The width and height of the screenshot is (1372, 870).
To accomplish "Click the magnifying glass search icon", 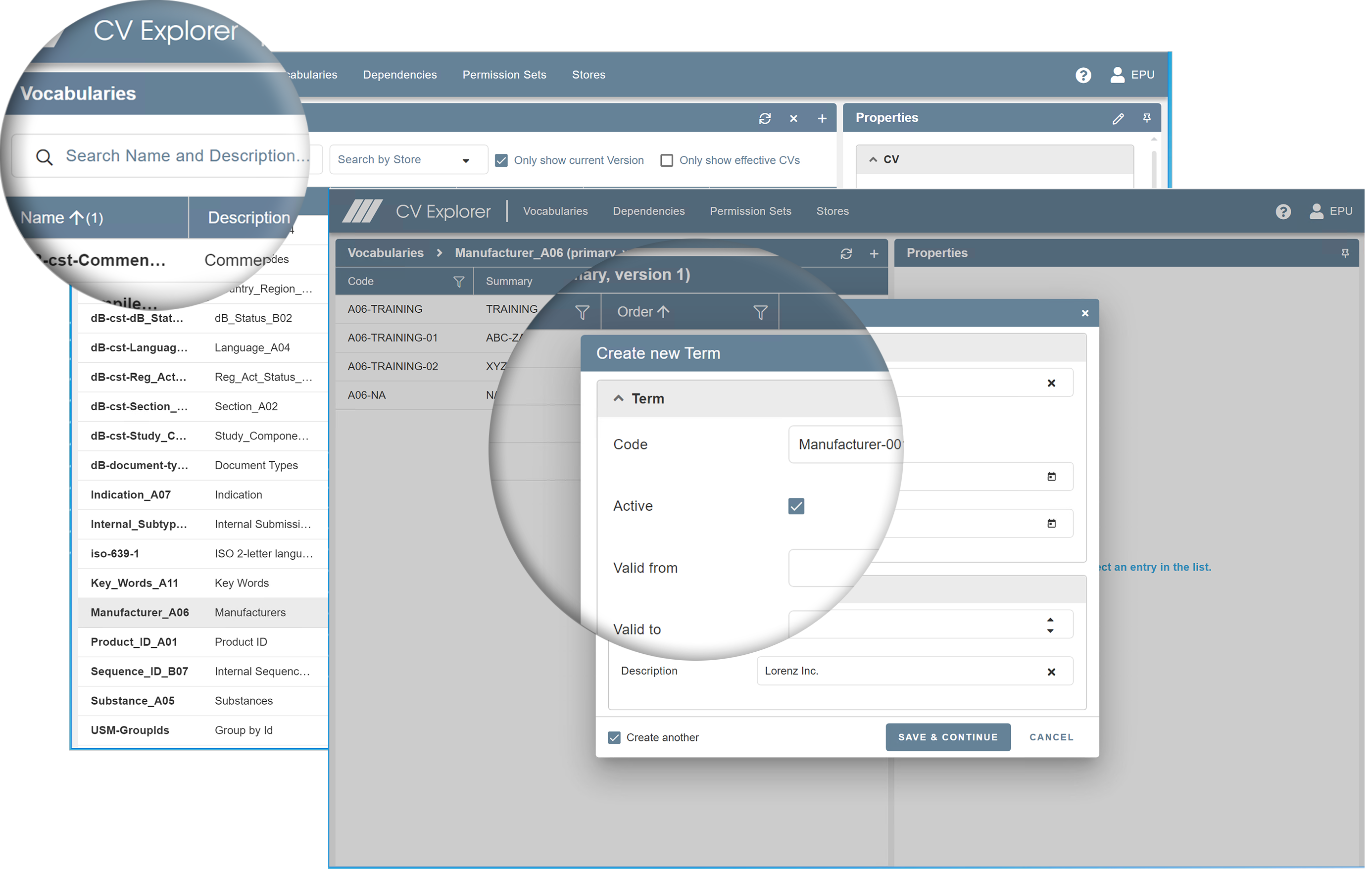I will pos(45,157).
